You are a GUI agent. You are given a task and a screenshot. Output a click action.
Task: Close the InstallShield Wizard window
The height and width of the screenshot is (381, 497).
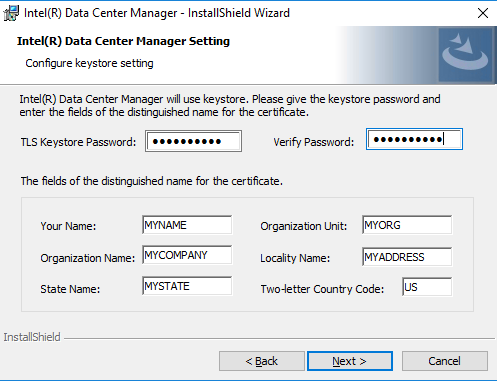click(x=483, y=13)
